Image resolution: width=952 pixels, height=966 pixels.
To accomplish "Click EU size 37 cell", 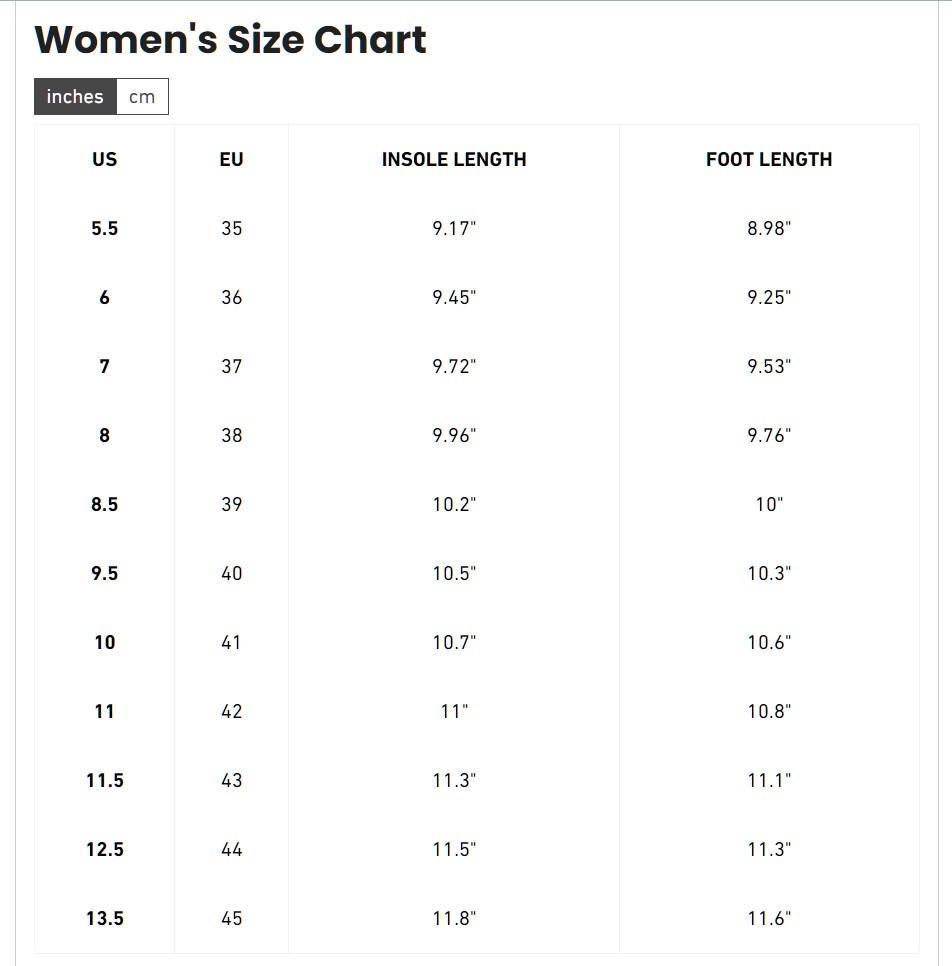I will 232,367.
